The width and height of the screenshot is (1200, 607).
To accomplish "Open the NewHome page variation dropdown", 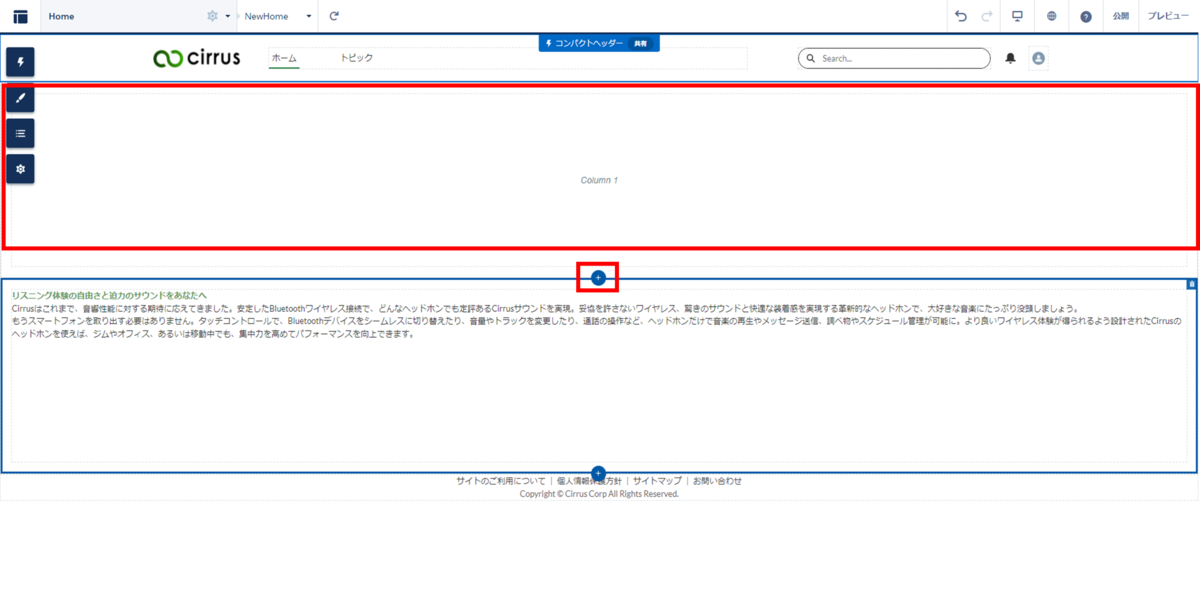I will [279, 16].
